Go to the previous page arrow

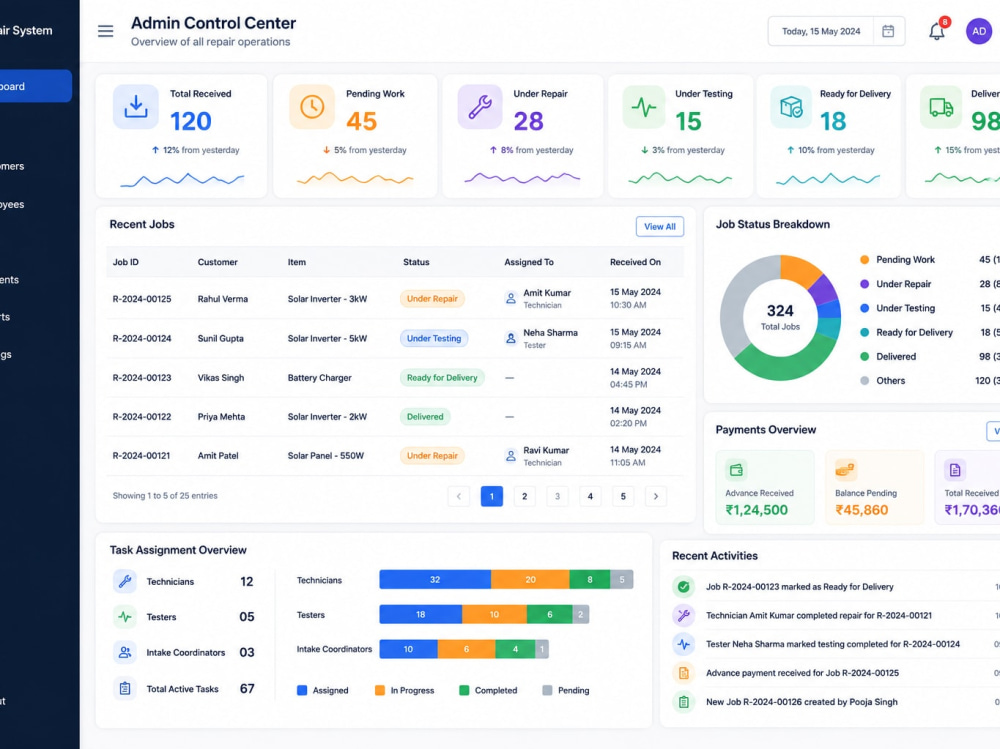459,496
